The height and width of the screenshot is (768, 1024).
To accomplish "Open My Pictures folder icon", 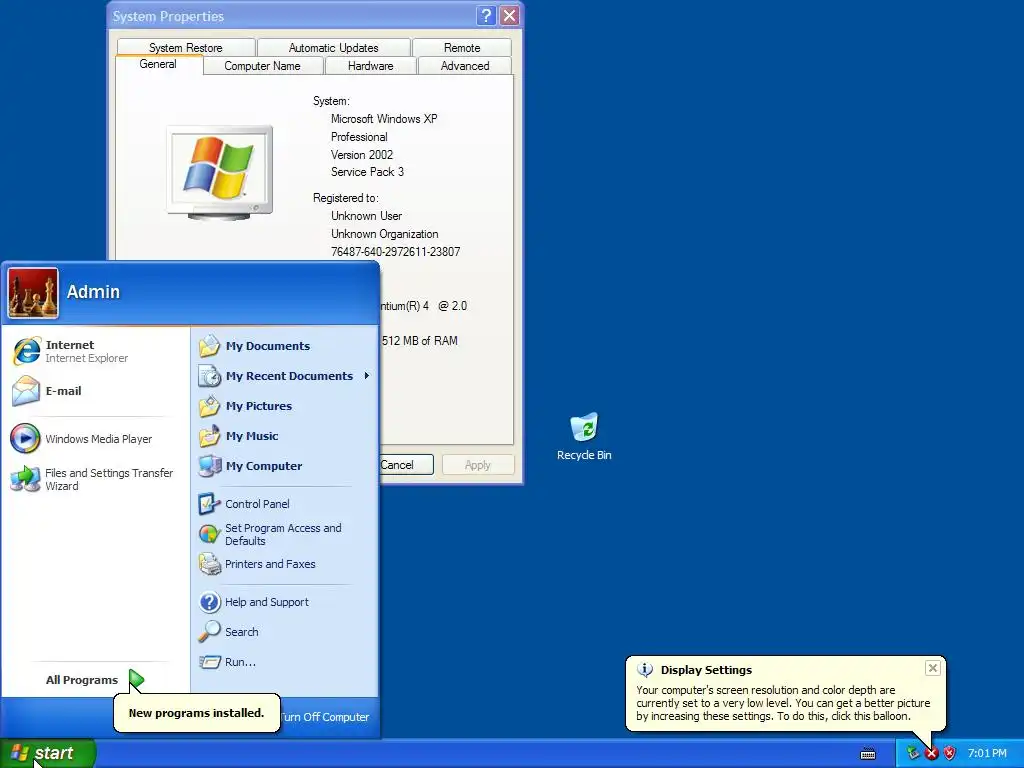I will (210, 406).
